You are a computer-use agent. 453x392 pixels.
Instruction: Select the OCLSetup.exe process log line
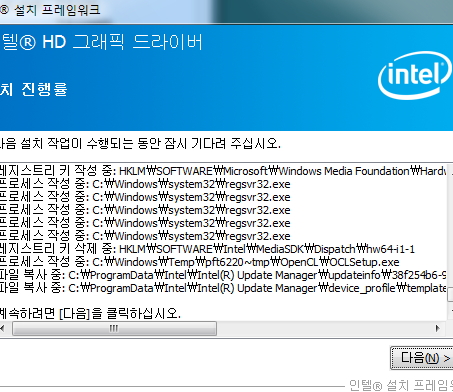coord(199,262)
